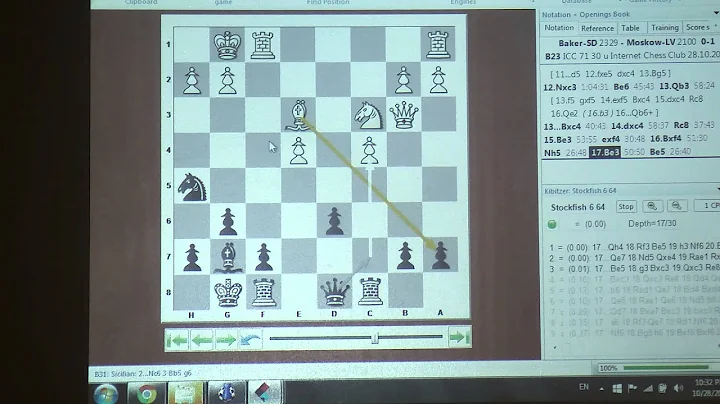720x404 pixels.
Task: Open the Table tab
Action: tap(630, 28)
